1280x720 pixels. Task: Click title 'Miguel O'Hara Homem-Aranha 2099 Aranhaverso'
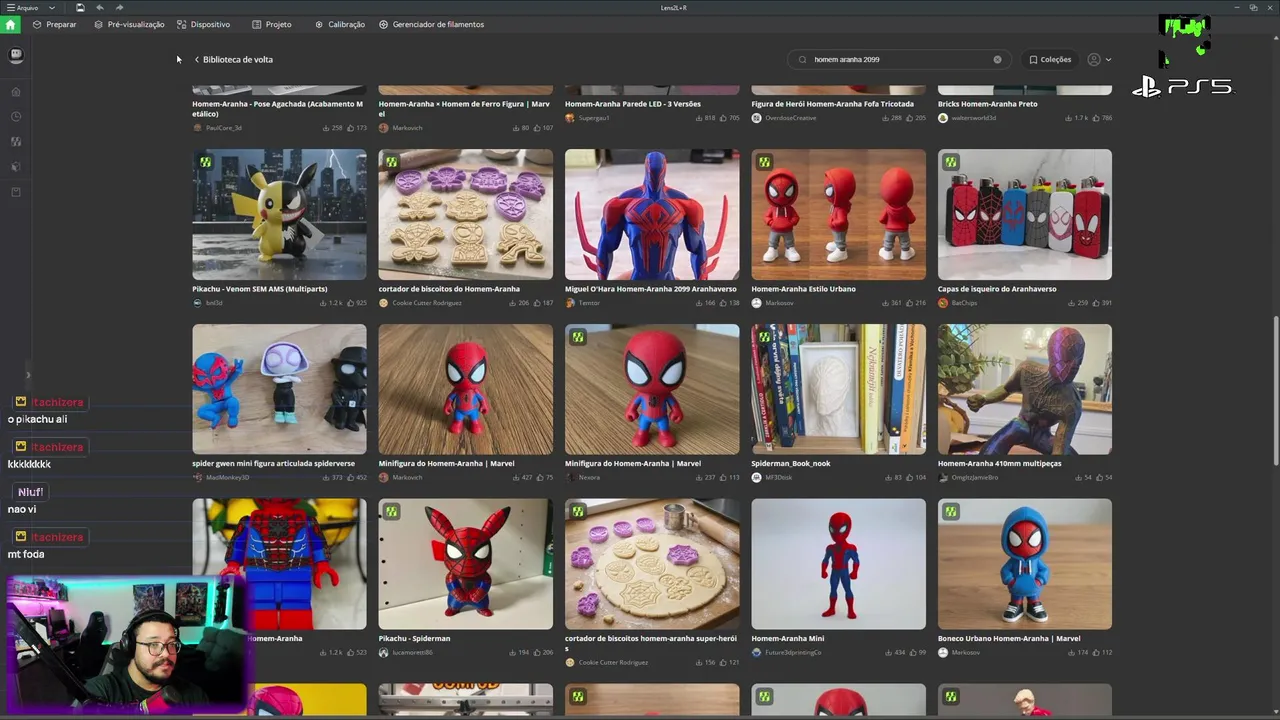(650, 289)
